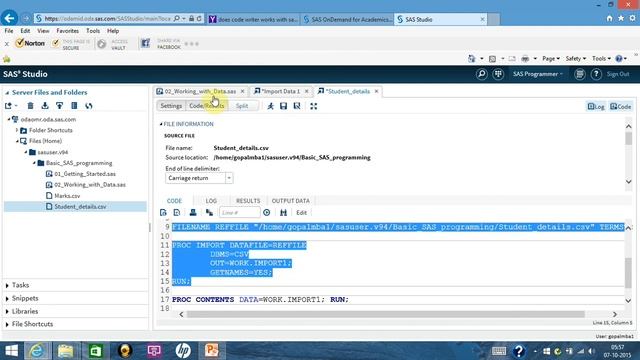
Task: Open the 02_Working_with_Data.sas editor tab
Action: point(200,91)
